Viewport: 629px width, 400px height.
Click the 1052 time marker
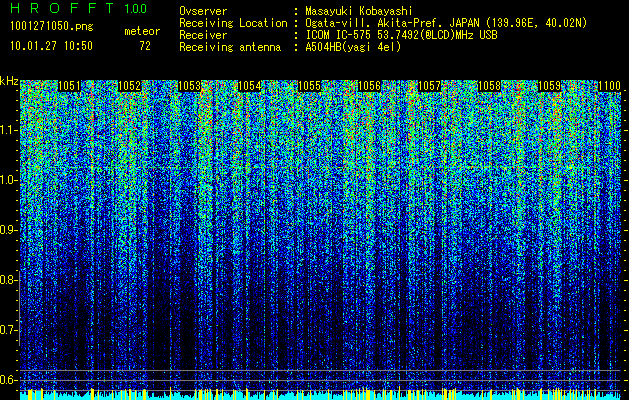point(130,86)
